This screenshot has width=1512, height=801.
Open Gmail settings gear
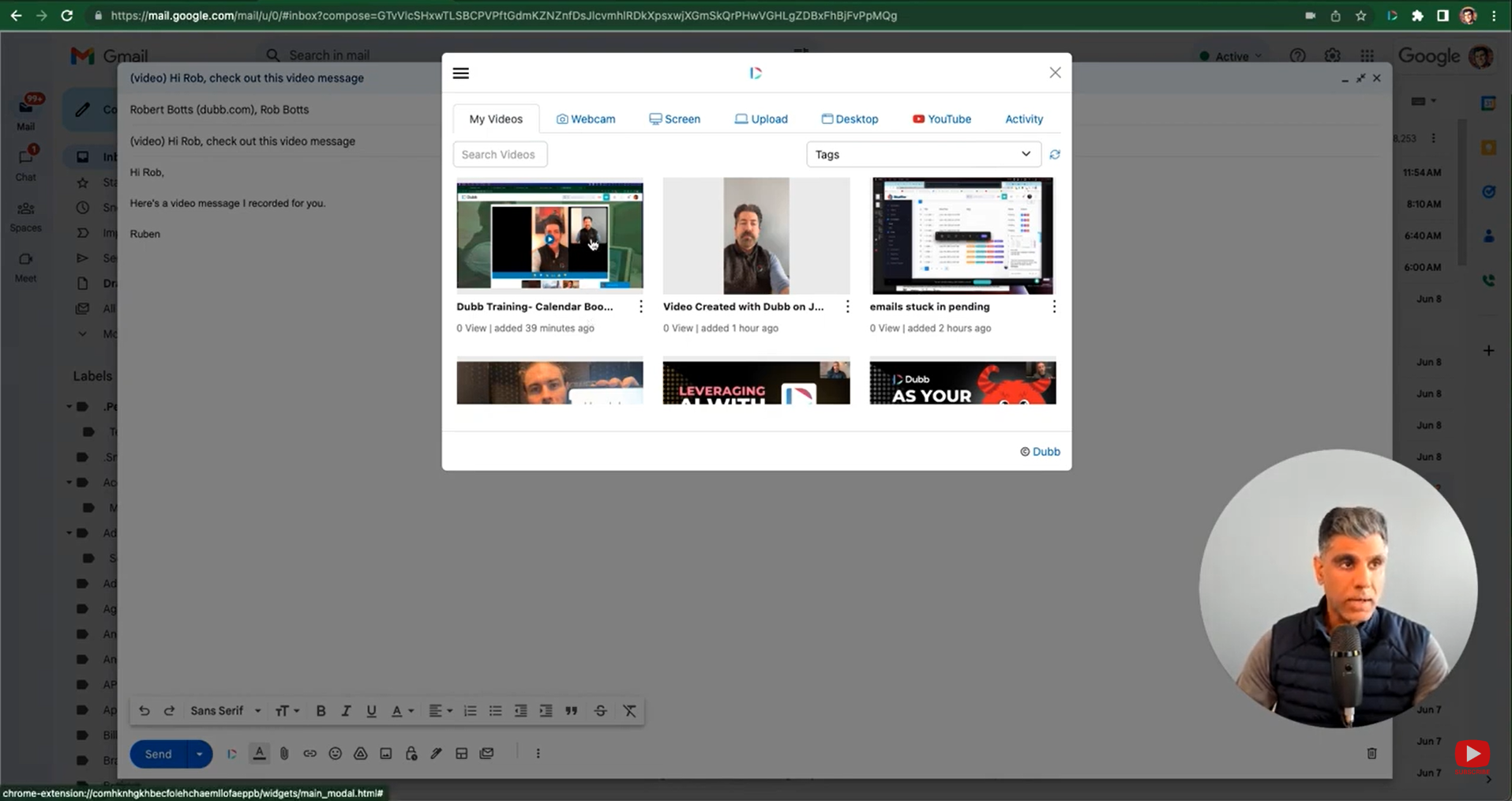pos(1333,56)
